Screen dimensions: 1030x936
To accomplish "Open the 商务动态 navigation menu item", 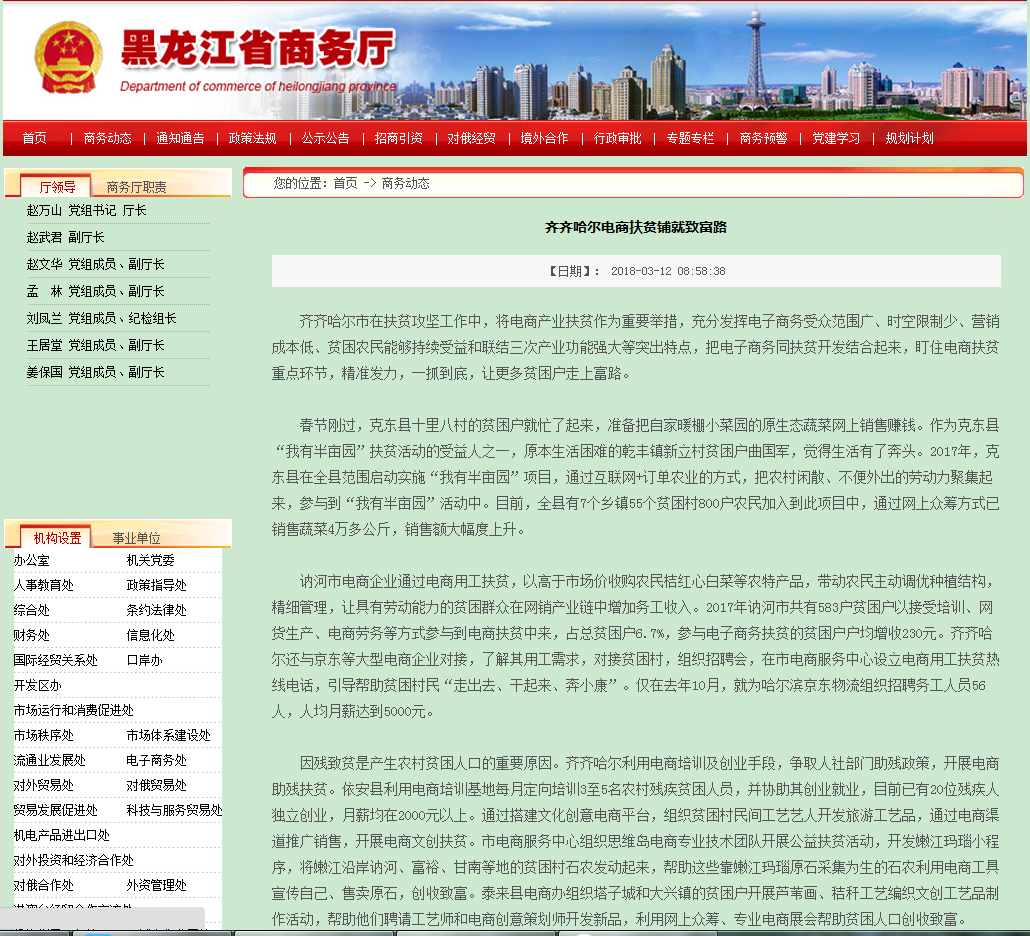I will tap(108, 139).
